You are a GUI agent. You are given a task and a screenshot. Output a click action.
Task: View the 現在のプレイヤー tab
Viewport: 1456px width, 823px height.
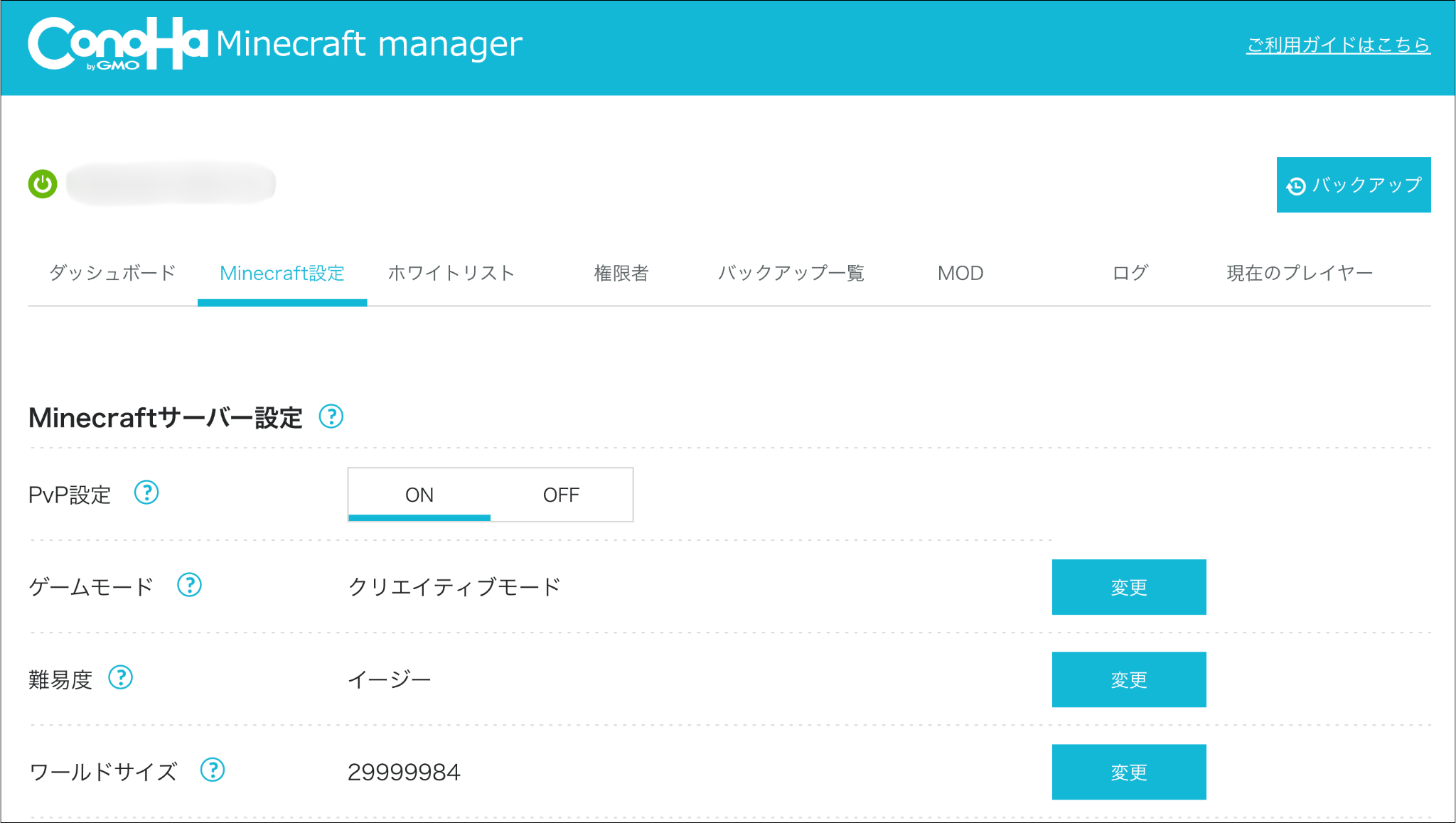tap(1300, 273)
